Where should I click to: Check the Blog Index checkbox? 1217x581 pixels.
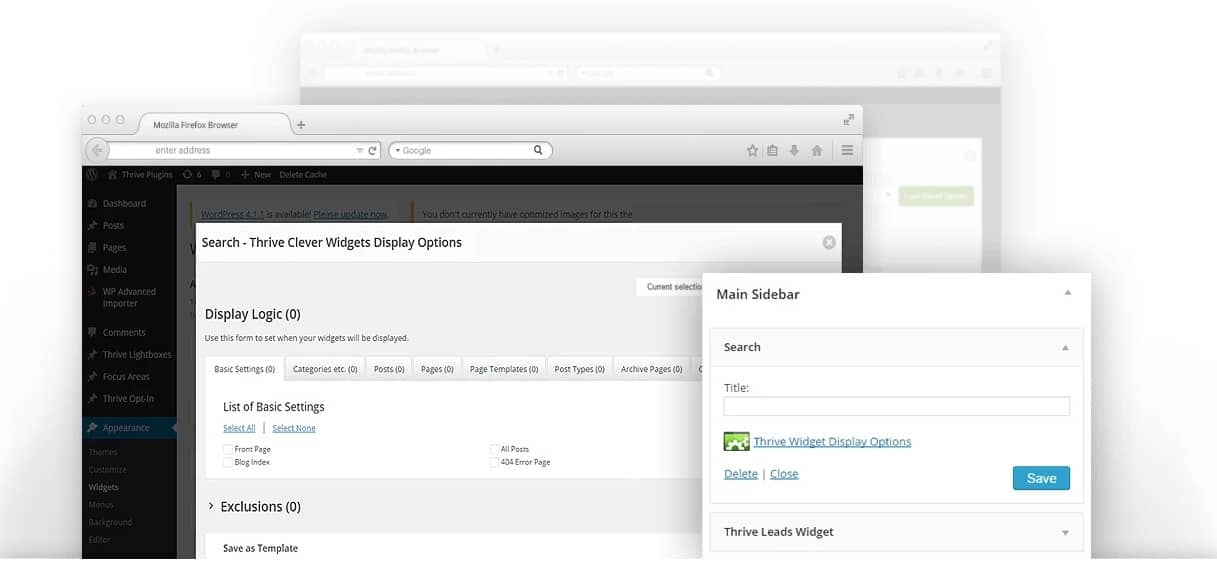(x=228, y=462)
